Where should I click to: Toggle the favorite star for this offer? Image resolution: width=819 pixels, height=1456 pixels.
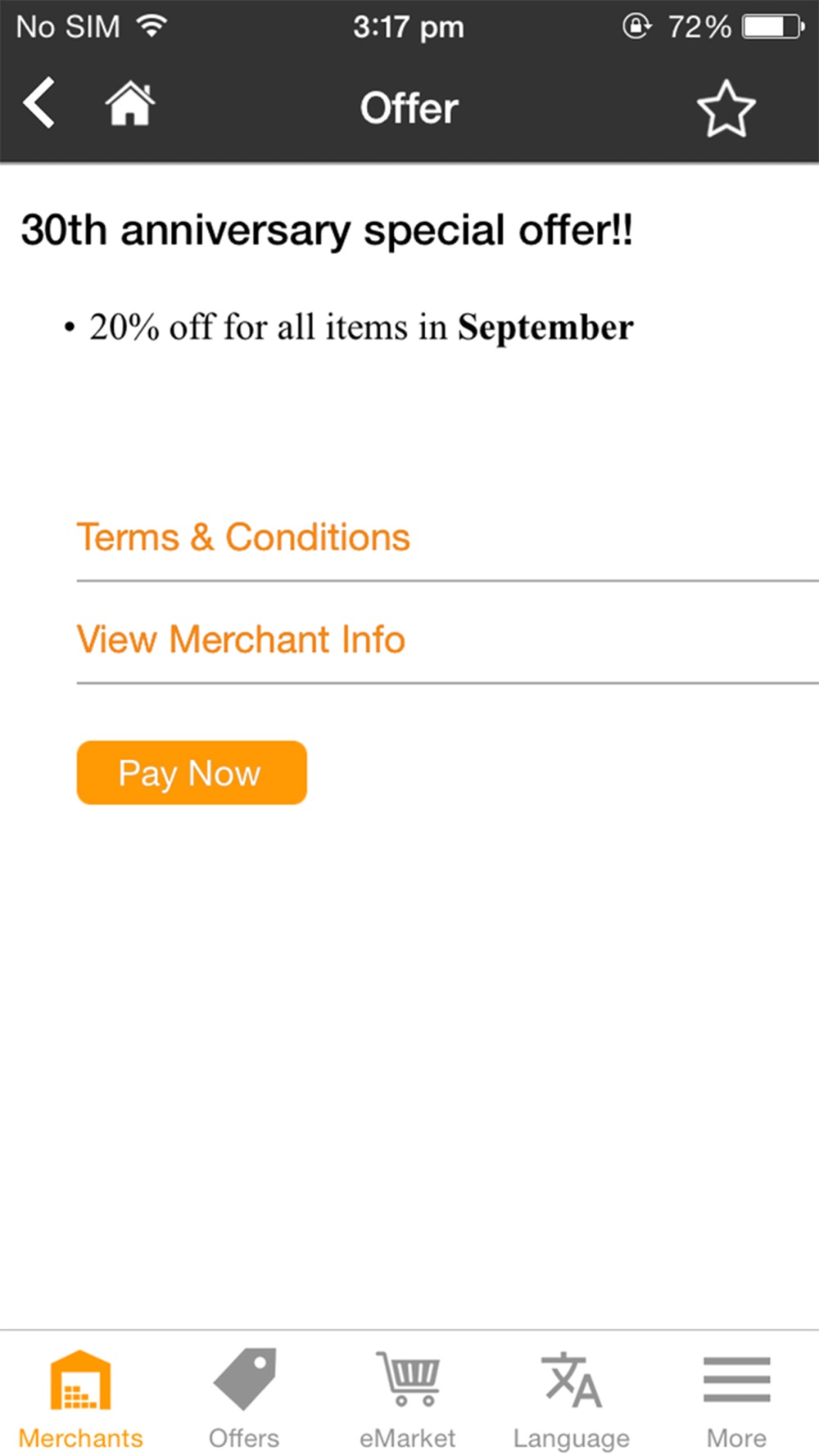[726, 108]
